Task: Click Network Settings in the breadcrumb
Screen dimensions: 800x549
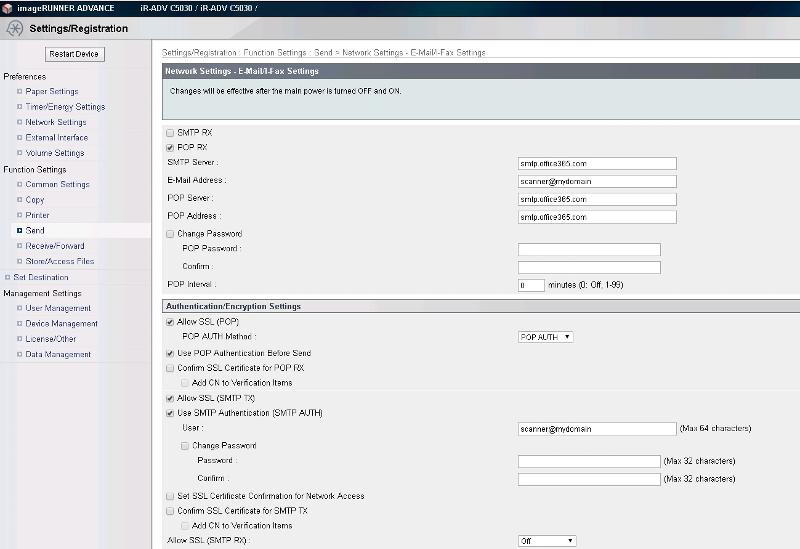Action: coord(372,53)
